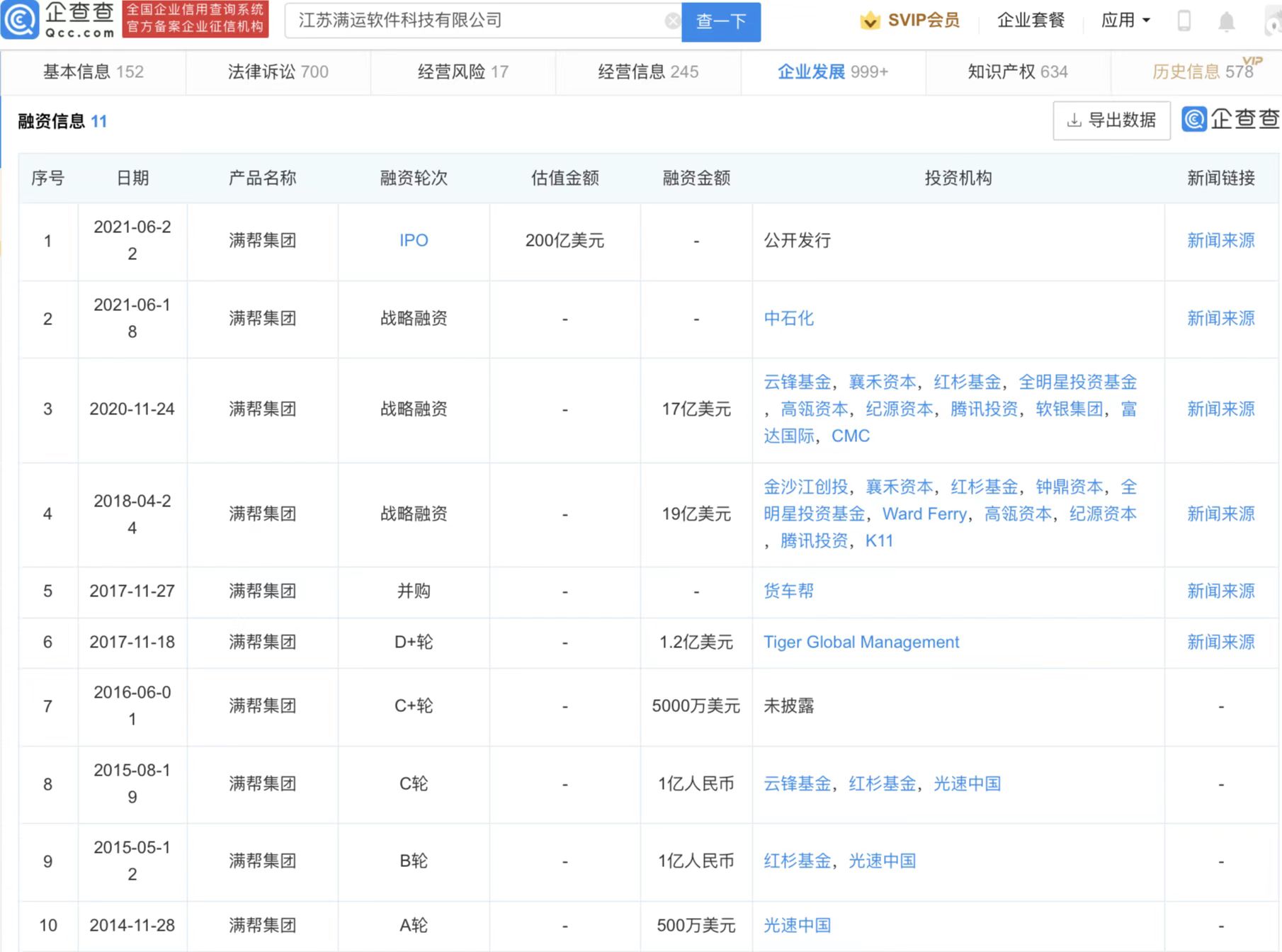Open the IPO financing round link

tap(414, 241)
